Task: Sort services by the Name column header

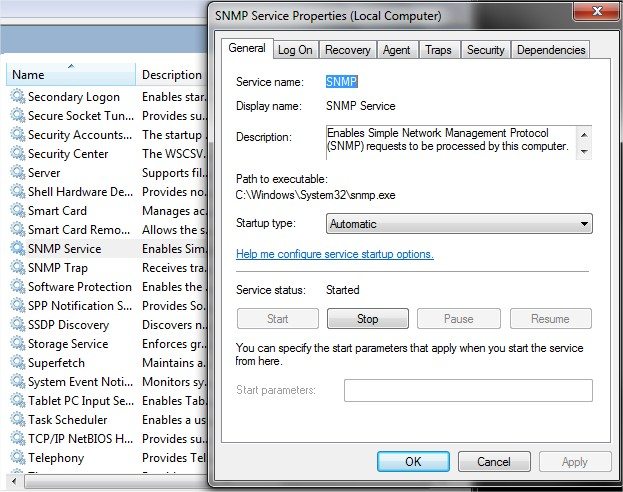Action: point(70,75)
